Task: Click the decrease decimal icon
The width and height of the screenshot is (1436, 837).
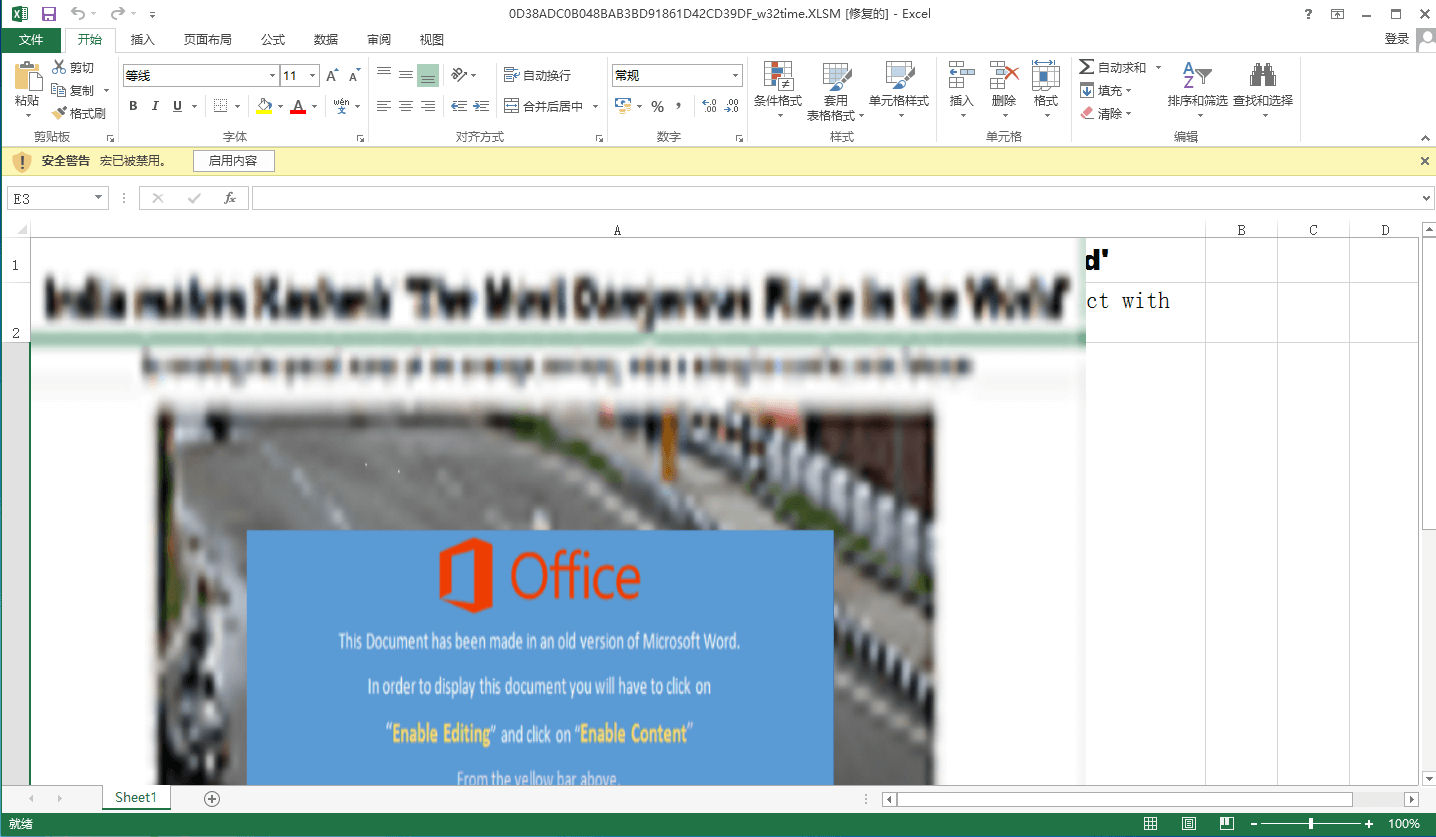Action: click(732, 106)
